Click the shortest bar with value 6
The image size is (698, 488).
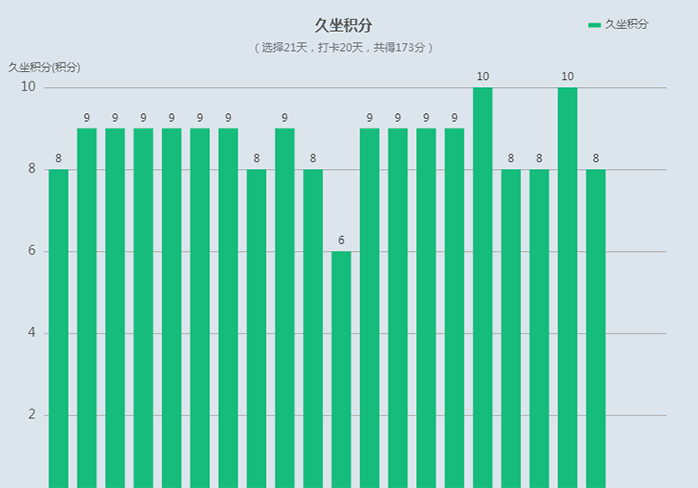(x=341, y=369)
